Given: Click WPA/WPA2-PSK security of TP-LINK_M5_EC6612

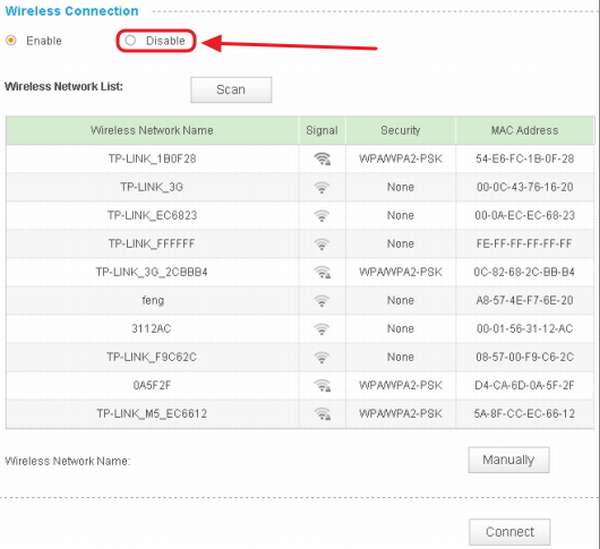Looking at the screenshot, I should [401, 414].
